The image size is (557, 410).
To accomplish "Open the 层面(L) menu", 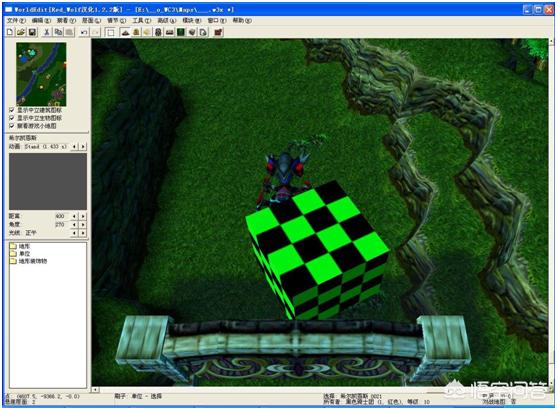I will (91, 21).
